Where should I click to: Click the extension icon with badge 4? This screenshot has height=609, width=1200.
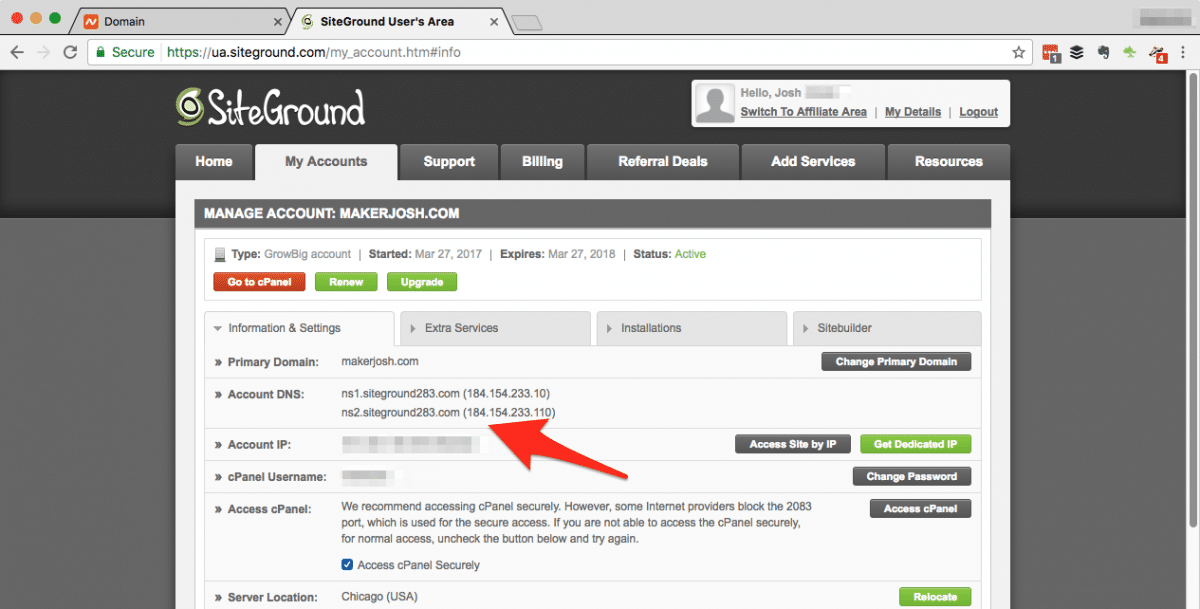click(x=1157, y=53)
